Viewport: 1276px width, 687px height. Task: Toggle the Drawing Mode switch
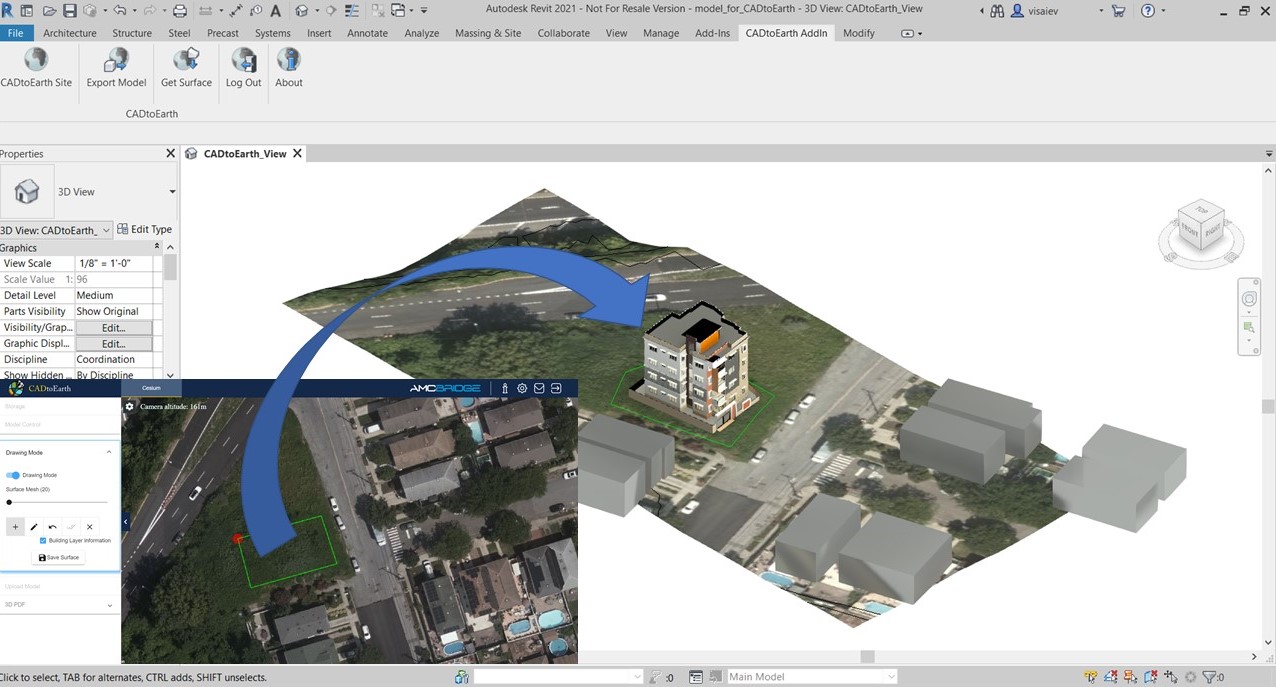coord(13,475)
